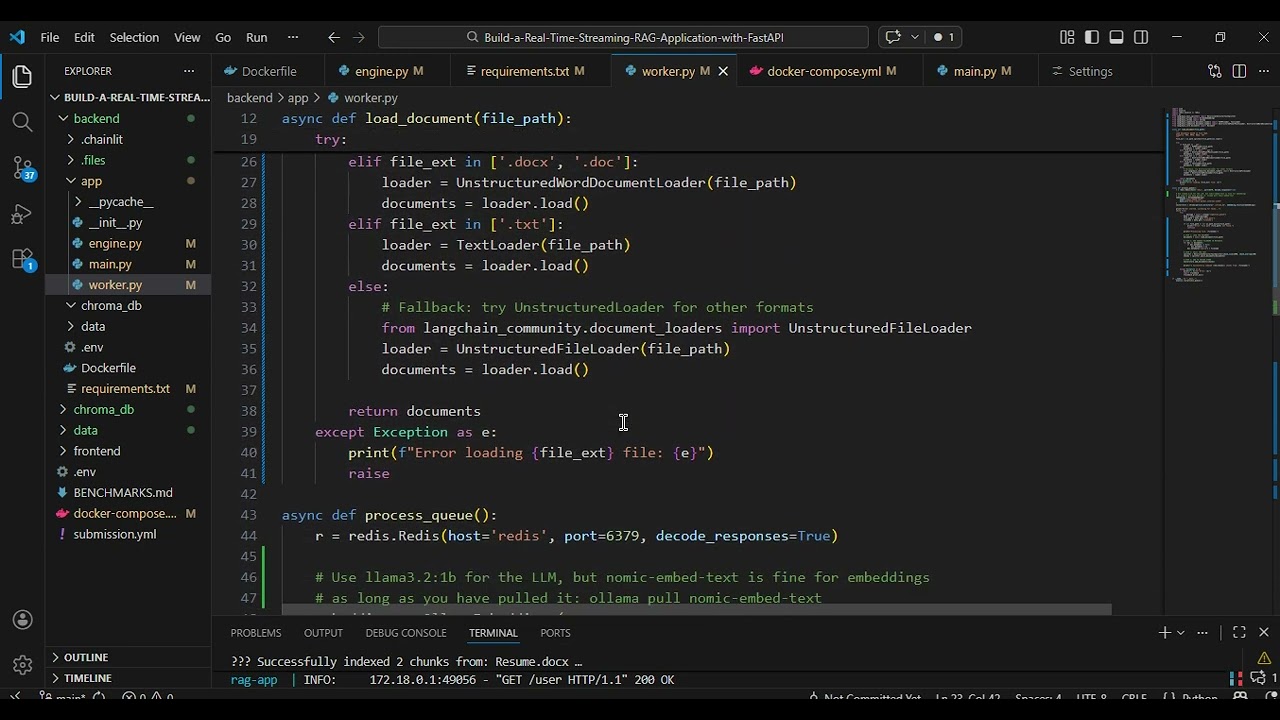The width and height of the screenshot is (1280, 720).
Task: Go forward with the navigation arrow
Action: click(359, 37)
